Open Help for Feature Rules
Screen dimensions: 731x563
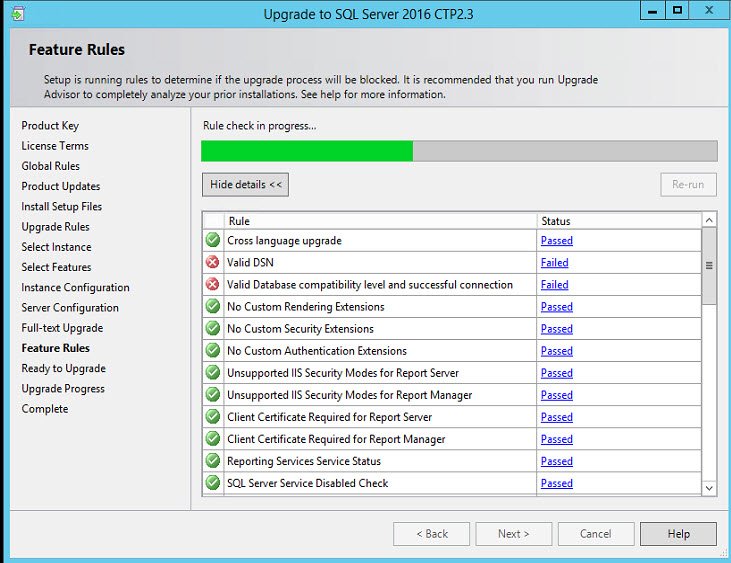[678, 534]
